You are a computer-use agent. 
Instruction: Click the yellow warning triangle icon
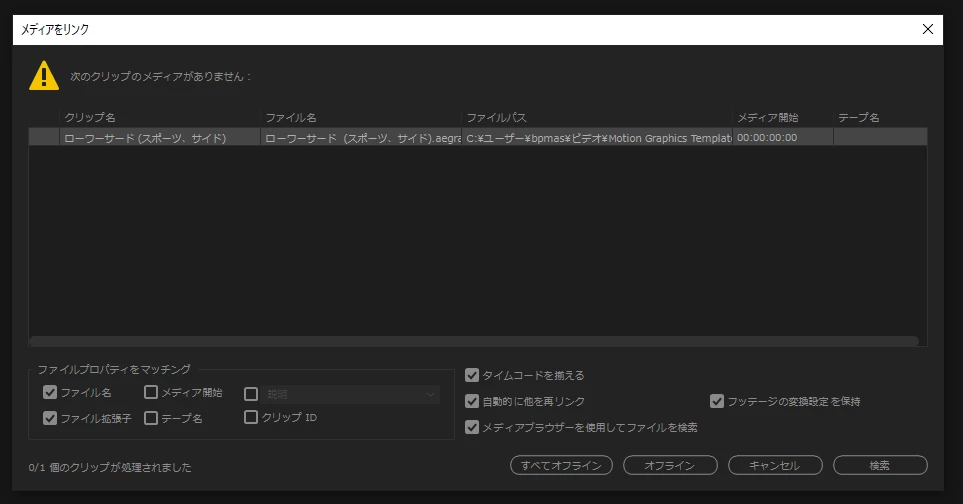44,76
